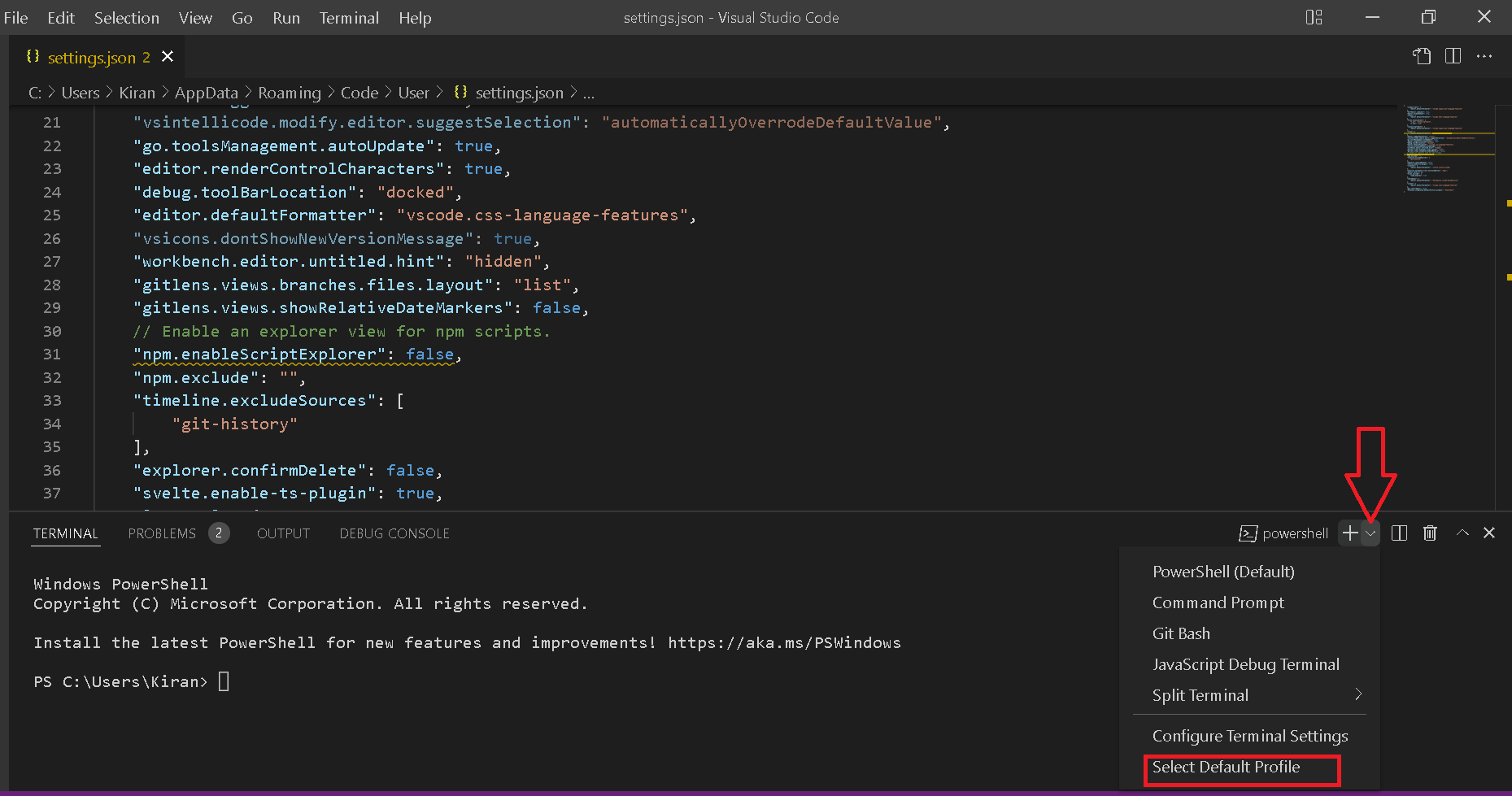Click the new terminal plus icon
Viewport: 1512px width, 796px height.
coord(1350,533)
